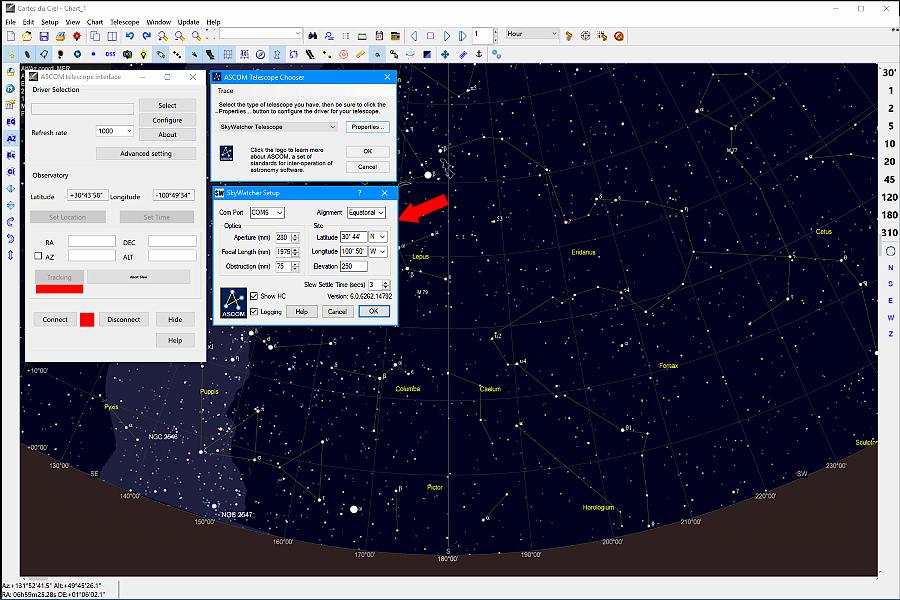
Task: Click the Configure driver button
Action: [167, 120]
